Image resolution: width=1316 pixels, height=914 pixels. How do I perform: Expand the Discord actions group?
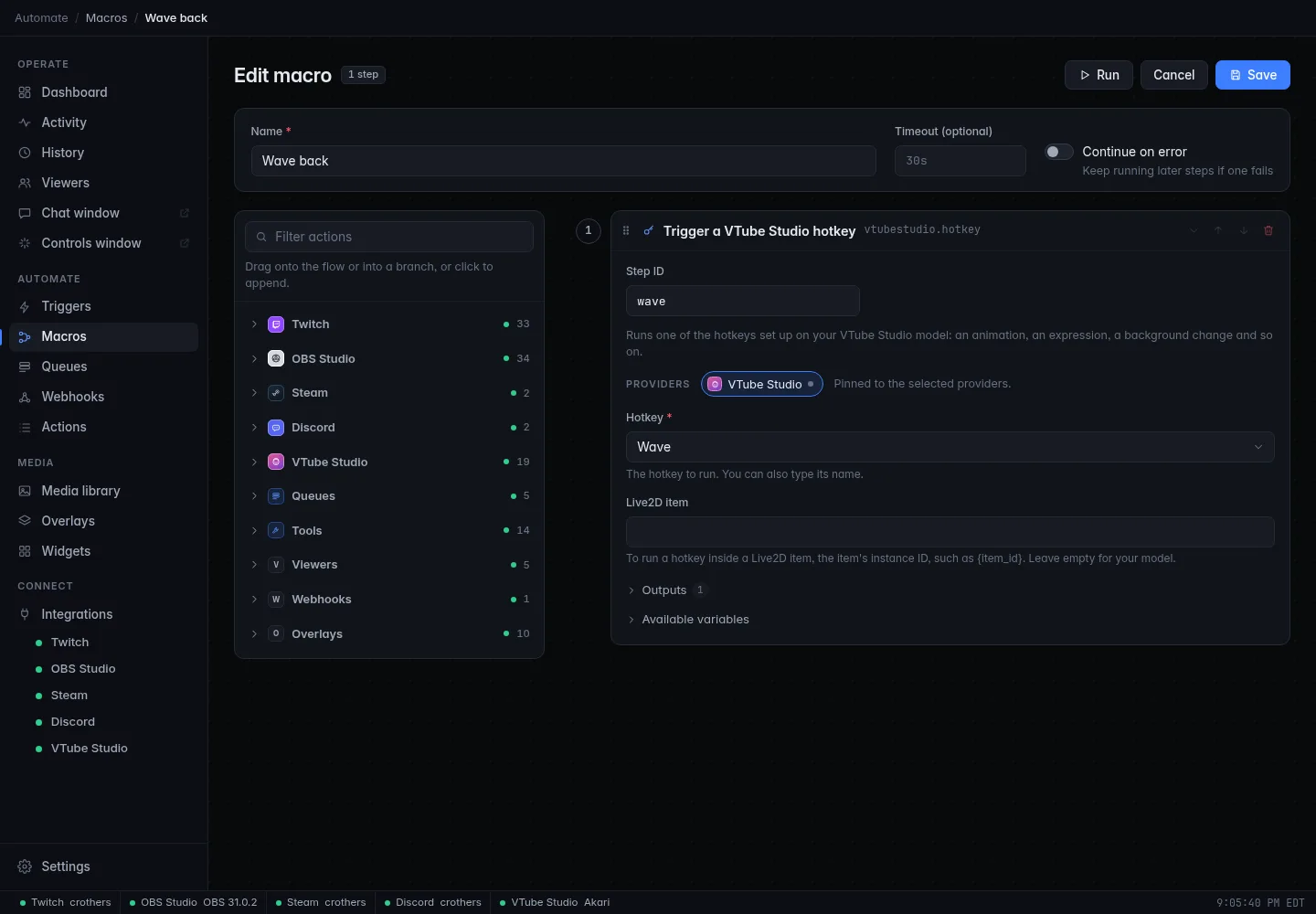(390, 428)
